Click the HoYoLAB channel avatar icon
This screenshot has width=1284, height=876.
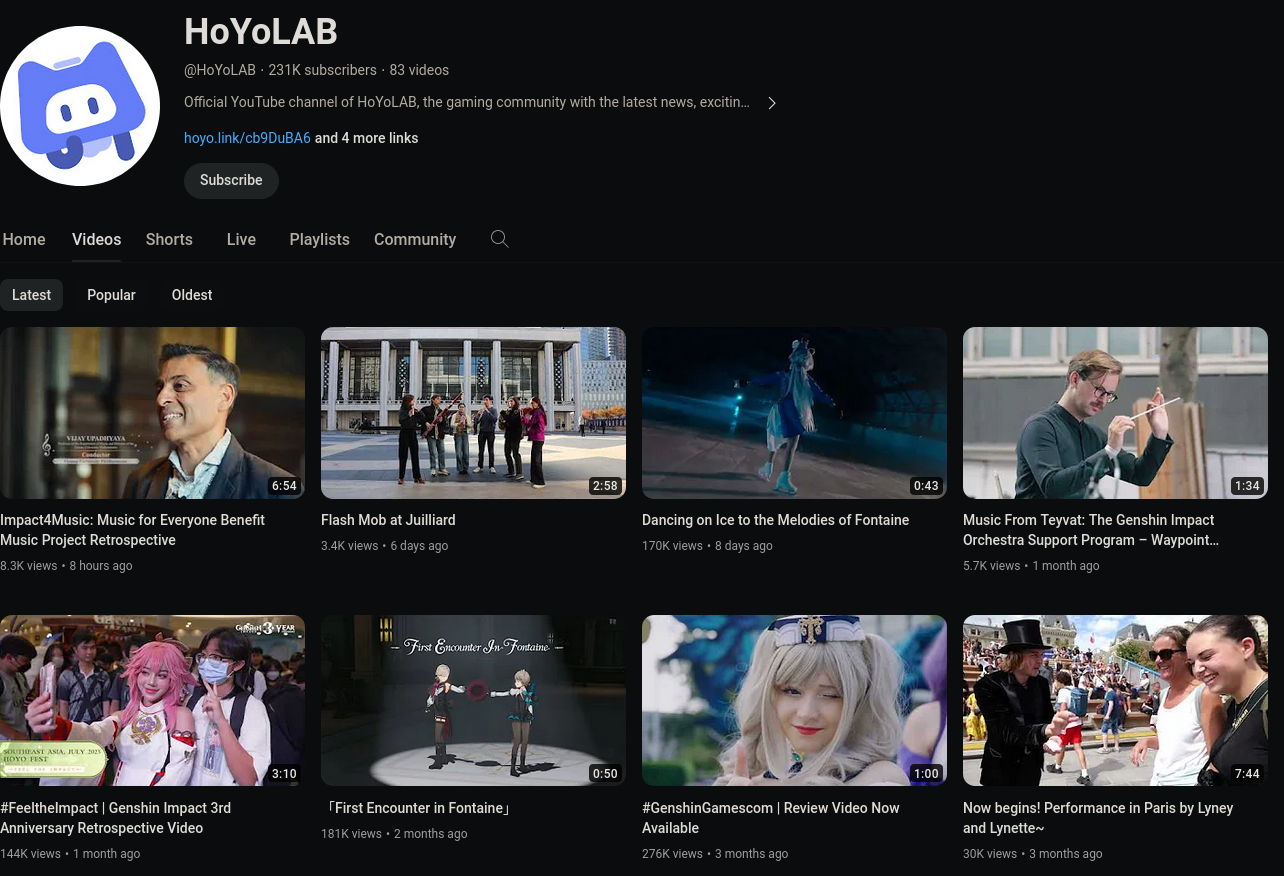(x=80, y=106)
